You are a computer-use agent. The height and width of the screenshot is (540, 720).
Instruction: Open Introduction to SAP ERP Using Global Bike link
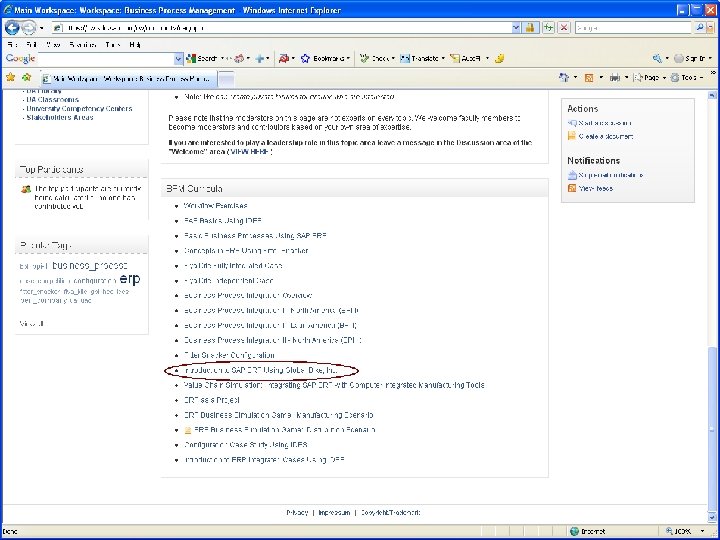(x=261, y=370)
